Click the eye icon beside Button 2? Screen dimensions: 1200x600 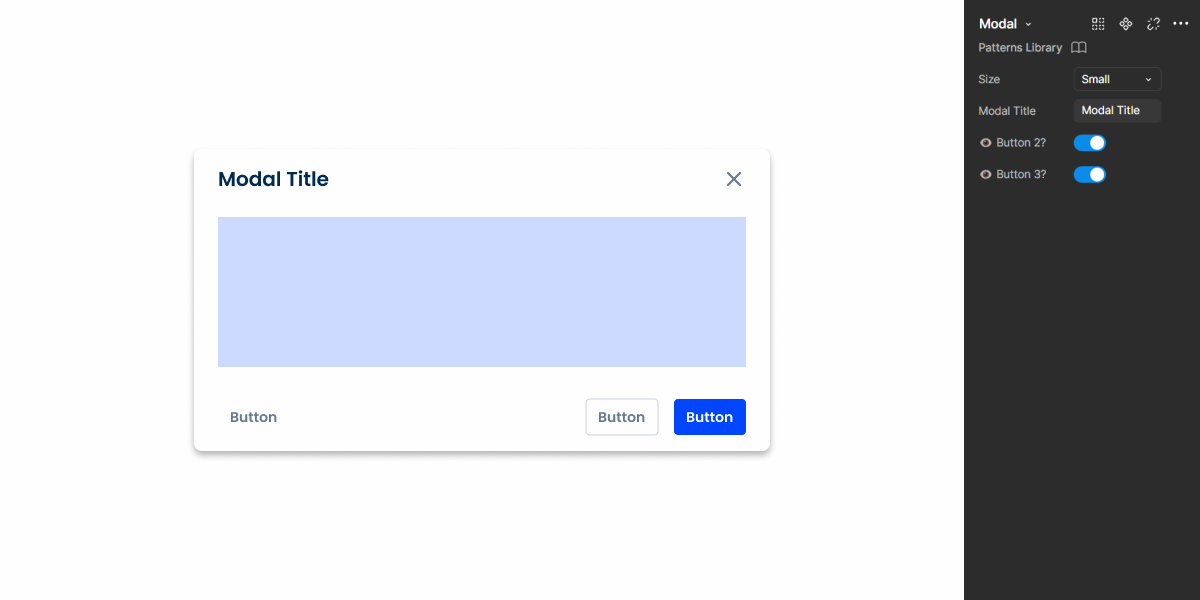pyautogui.click(x=984, y=142)
